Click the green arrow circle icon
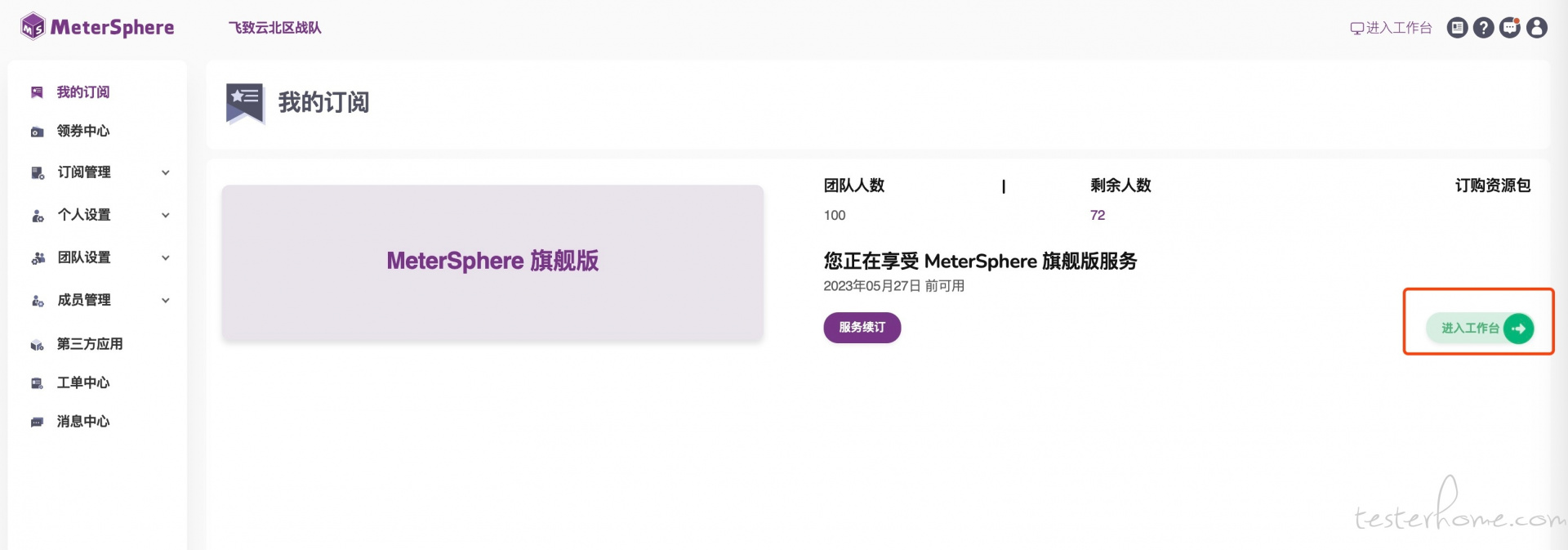The image size is (1568, 550). 1518,329
